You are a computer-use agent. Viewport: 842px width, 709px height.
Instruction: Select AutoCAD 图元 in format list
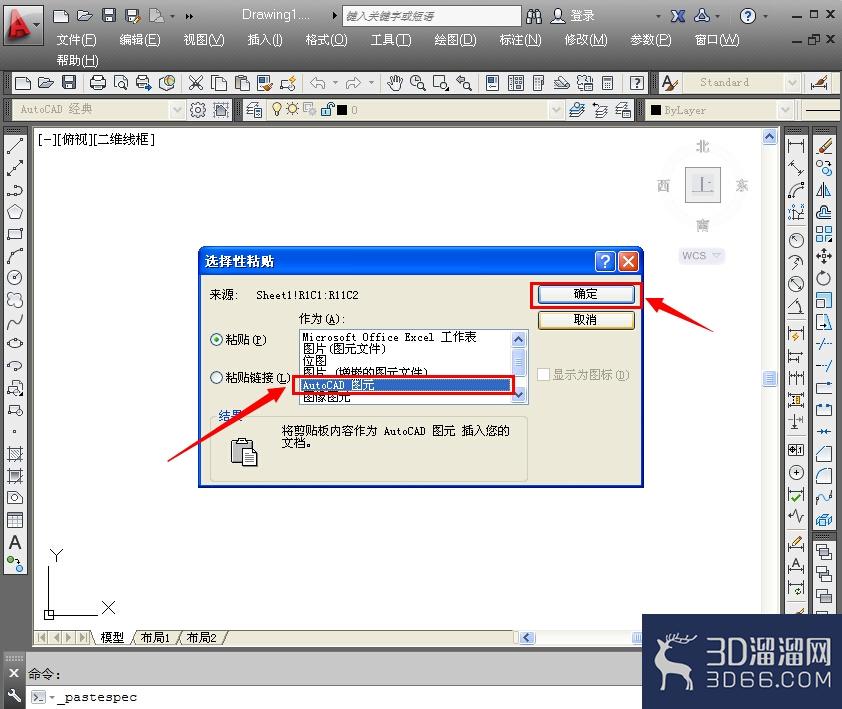coord(405,385)
